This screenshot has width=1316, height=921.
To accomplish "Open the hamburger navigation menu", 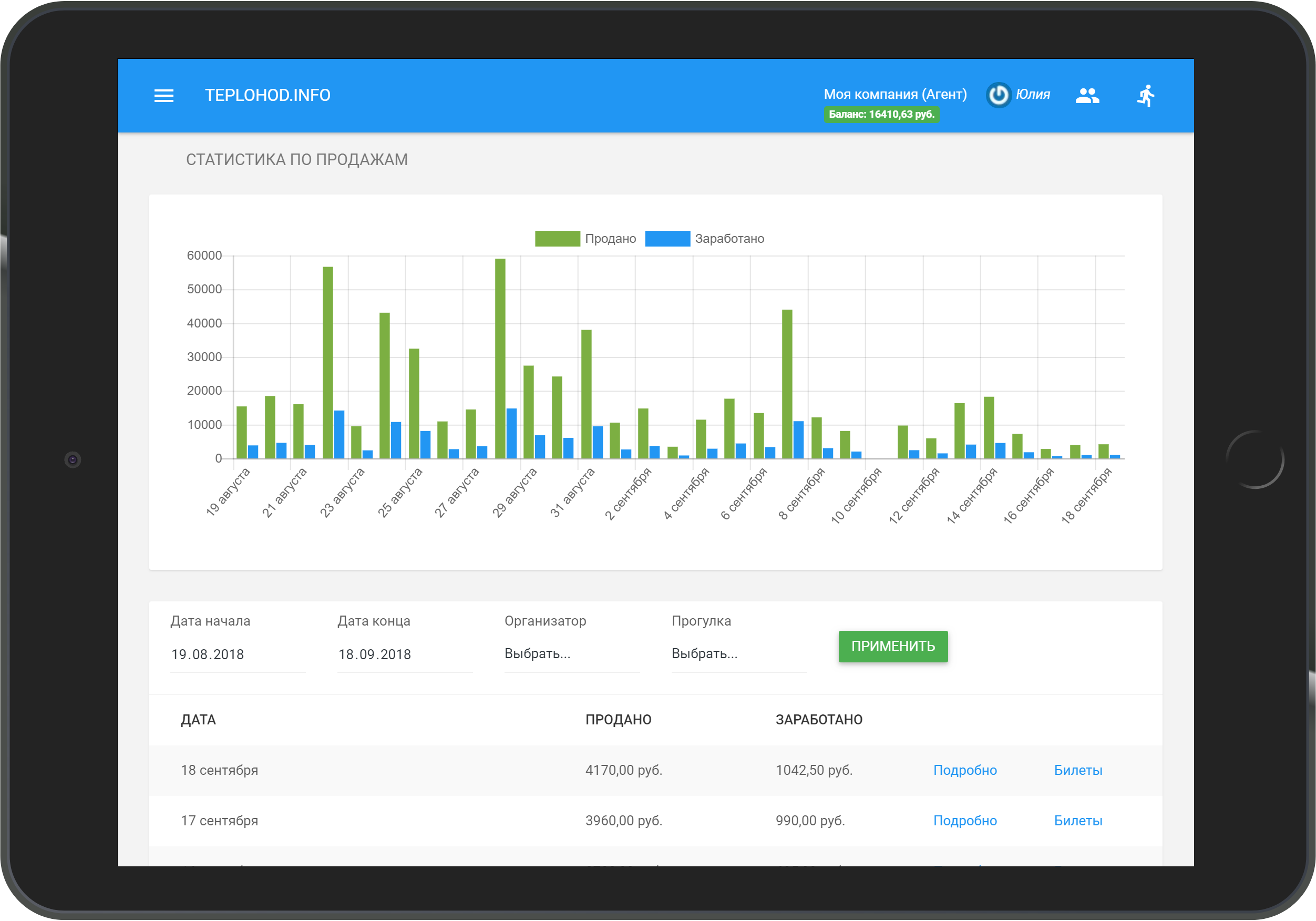I will (x=163, y=96).
